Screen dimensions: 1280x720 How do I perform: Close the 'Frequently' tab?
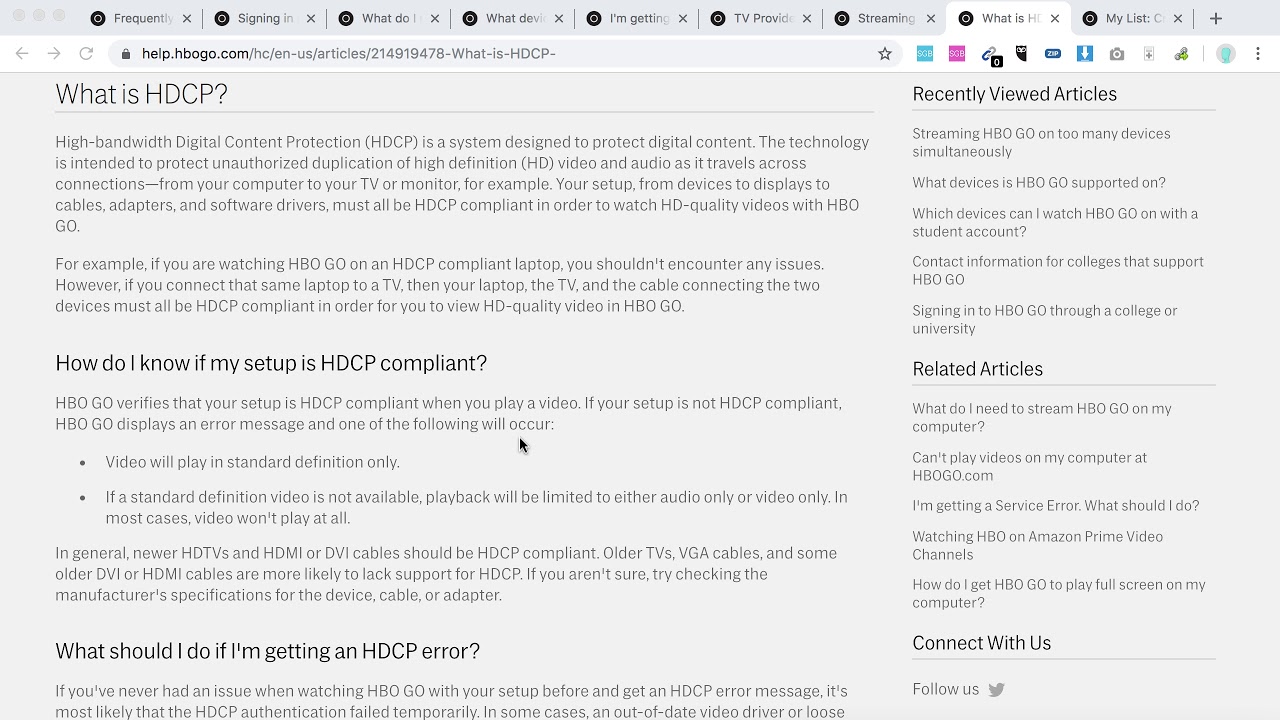[186, 18]
